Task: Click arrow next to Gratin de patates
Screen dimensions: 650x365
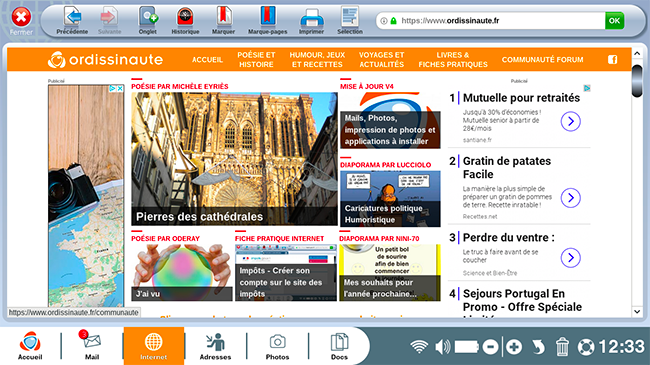Action: (x=570, y=197)
